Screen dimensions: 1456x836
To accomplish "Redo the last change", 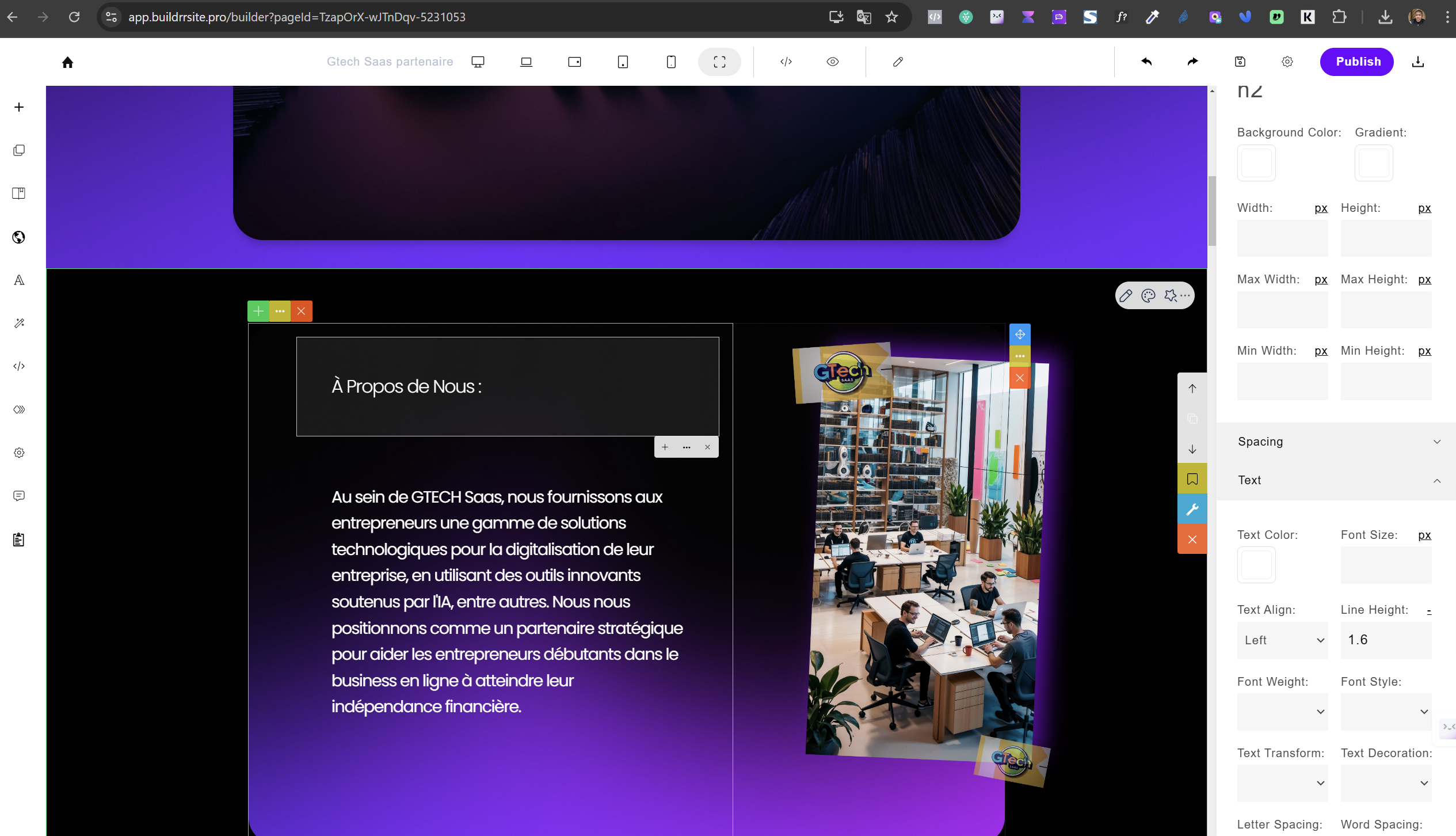I will tap(1193, 62).
